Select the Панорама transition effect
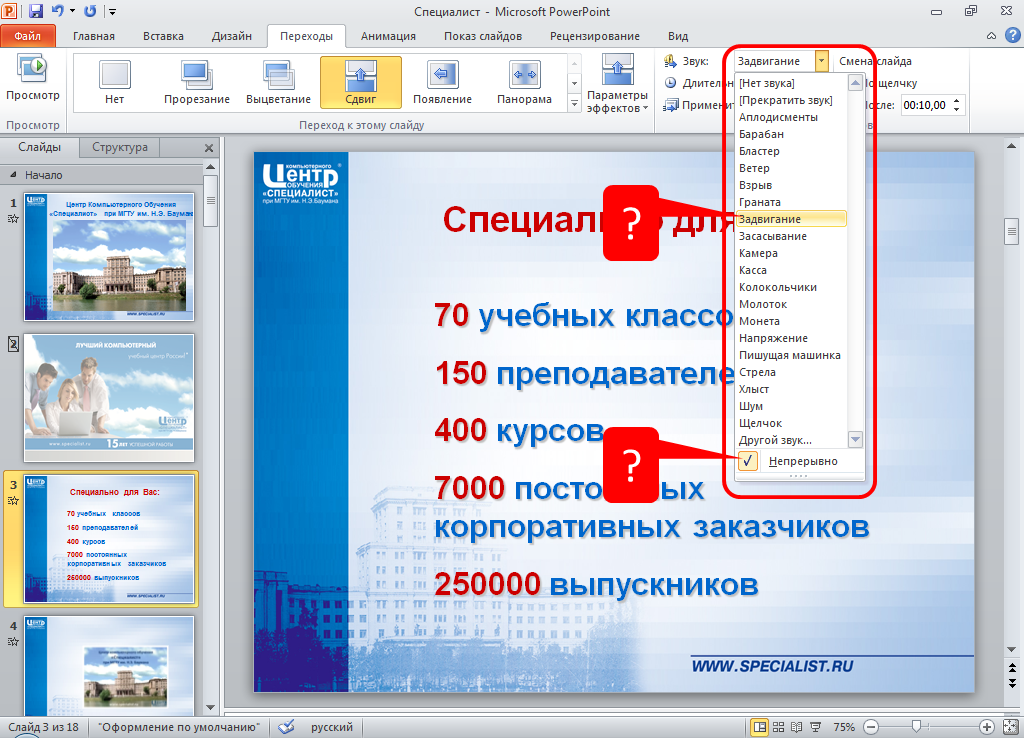 [524, 81]
